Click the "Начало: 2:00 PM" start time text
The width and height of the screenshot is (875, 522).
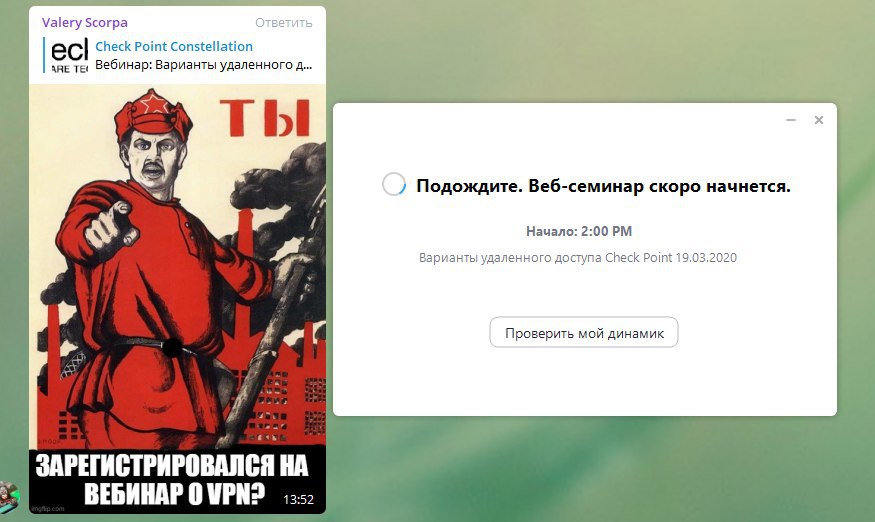coord(579,231)
